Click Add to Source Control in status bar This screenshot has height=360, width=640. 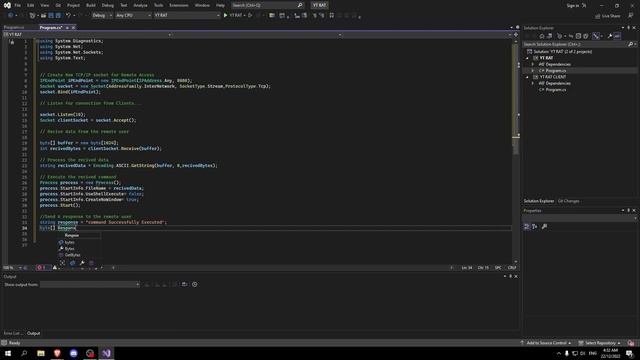546,343
